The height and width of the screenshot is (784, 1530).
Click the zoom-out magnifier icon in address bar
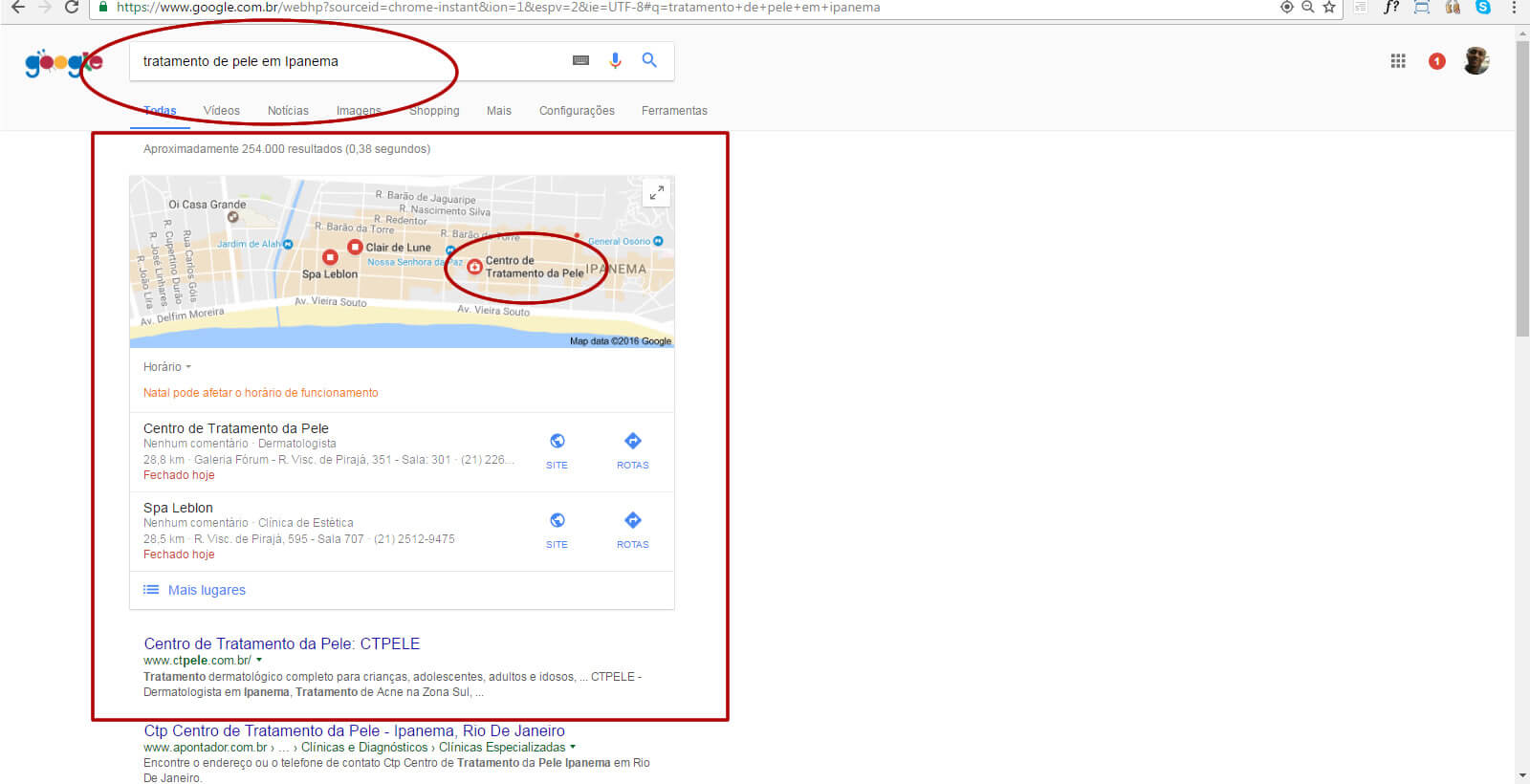tap(1308, 7)
